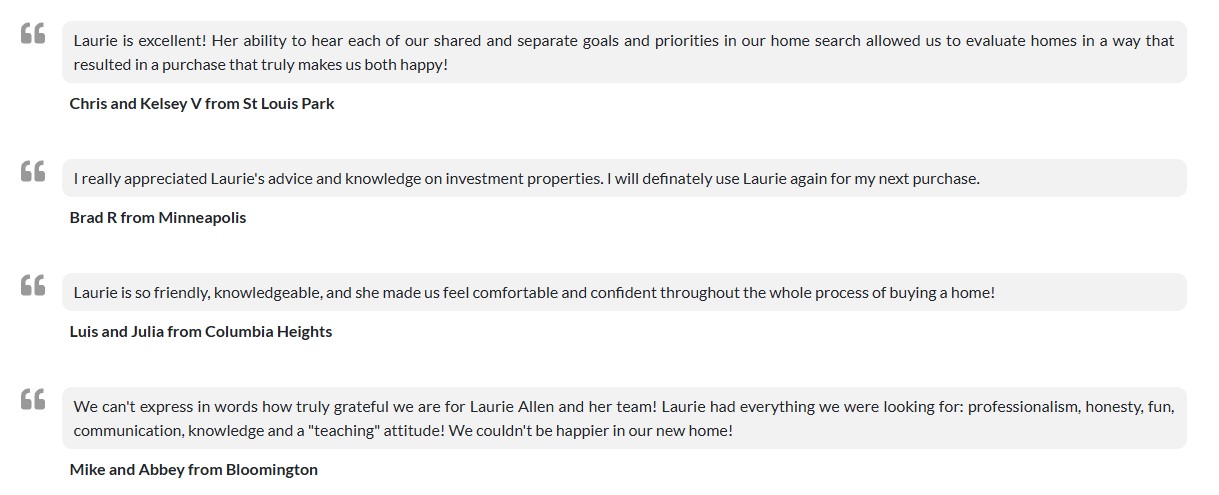
Task: Click the 'St Louis Park' location text
Action: (289, 104)
